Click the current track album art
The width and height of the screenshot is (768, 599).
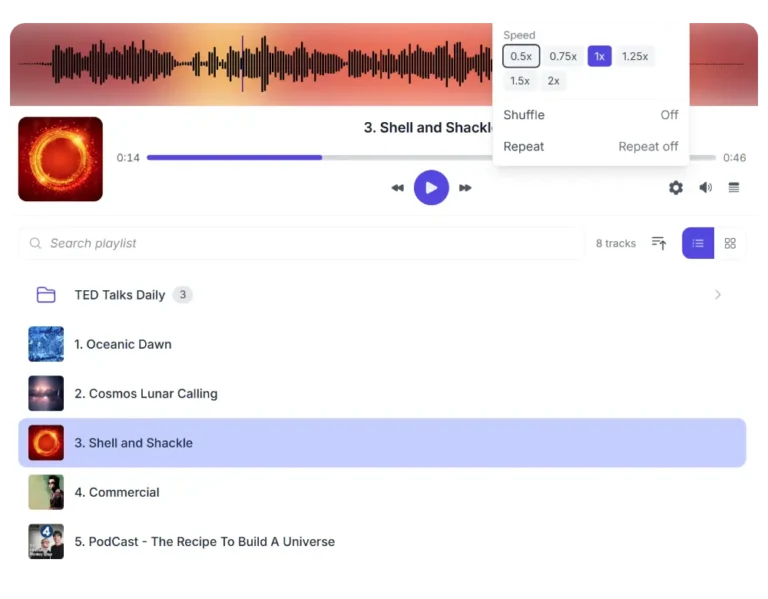pyautogui.click(x=60, y=159)
